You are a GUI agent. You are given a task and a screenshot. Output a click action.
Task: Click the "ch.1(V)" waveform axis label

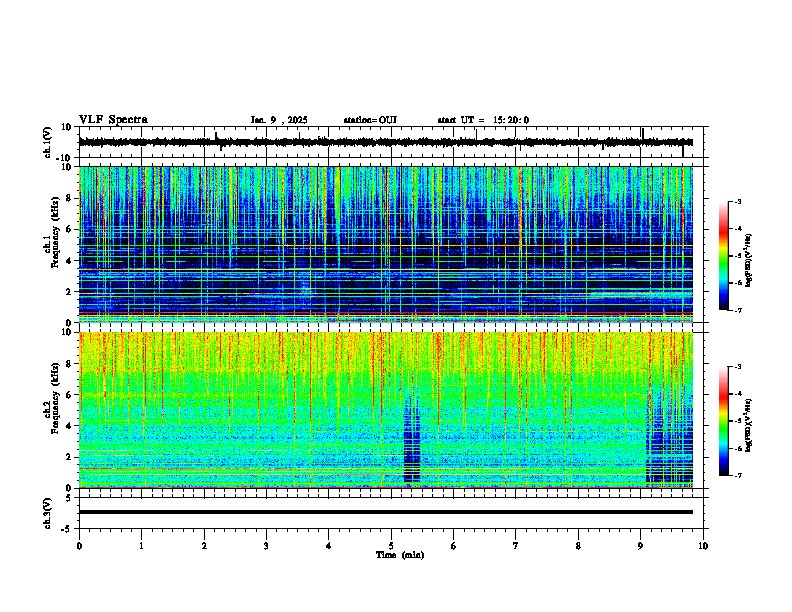[x=48, y=142]
